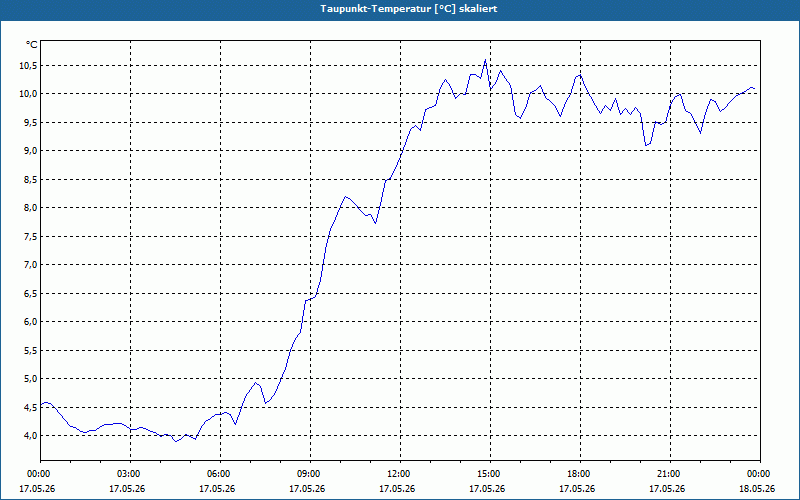Click the '17.05.26' date under 15:00
Viewport: 800px width, 500px height.
point(487,489)
